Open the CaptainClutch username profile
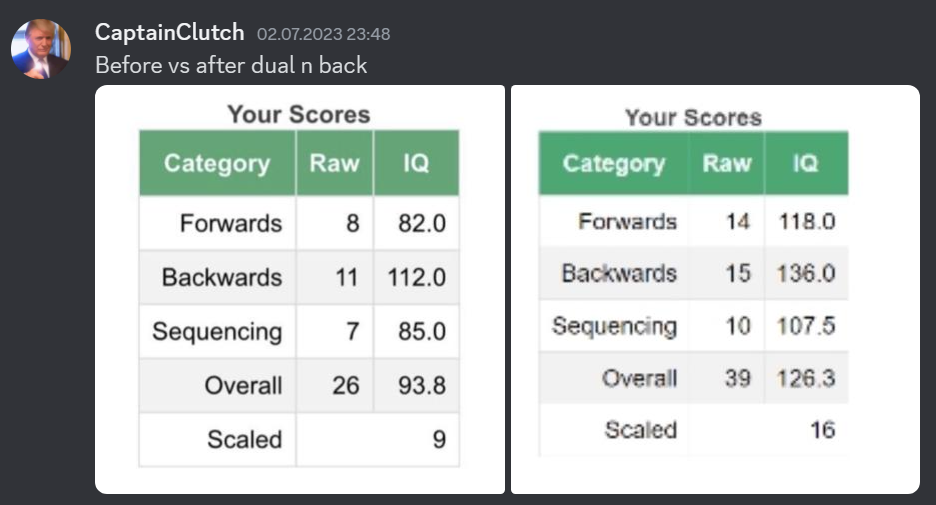Viewport: 936px width, 505px height. pos(169,32)
